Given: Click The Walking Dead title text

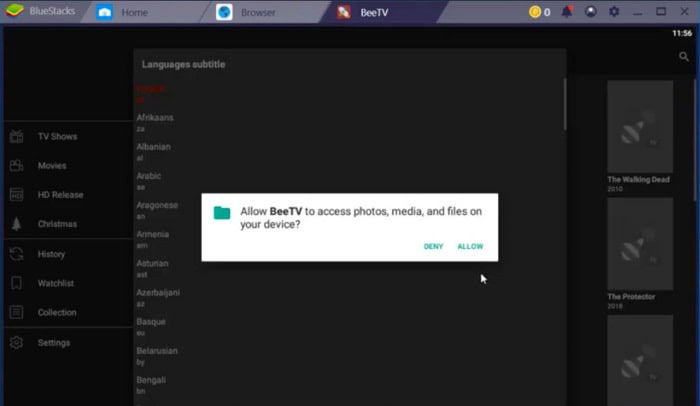Looking at the screenshot, I should coord(638,179).
